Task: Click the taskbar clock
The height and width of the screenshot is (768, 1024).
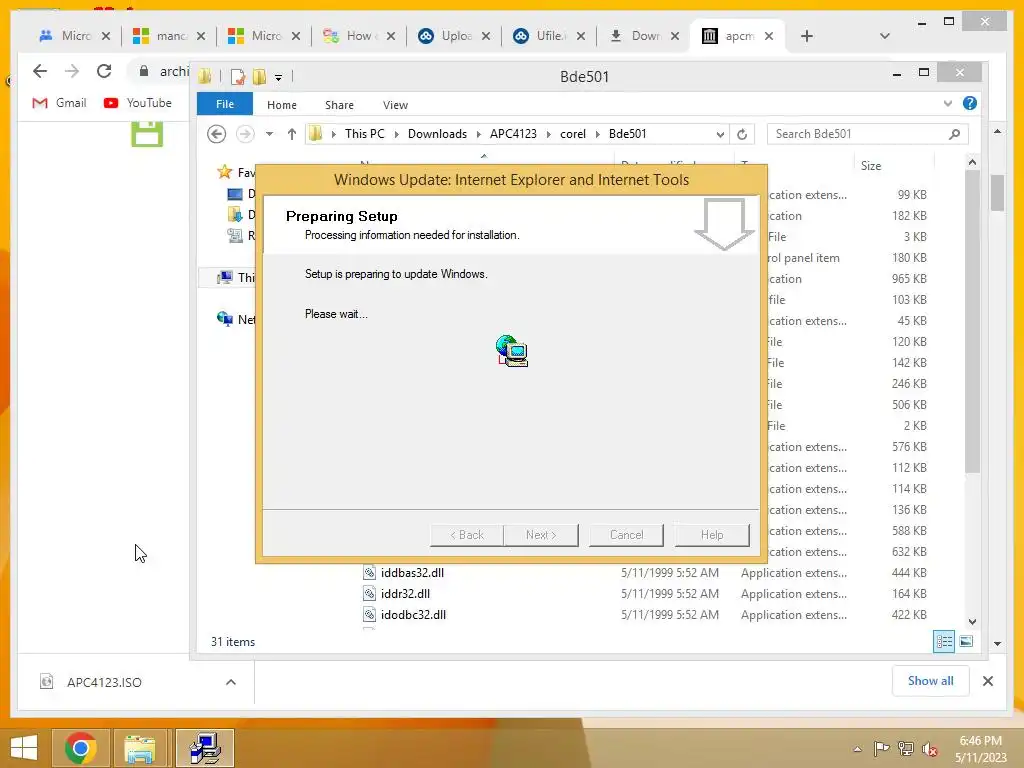Action: [980, 749]
